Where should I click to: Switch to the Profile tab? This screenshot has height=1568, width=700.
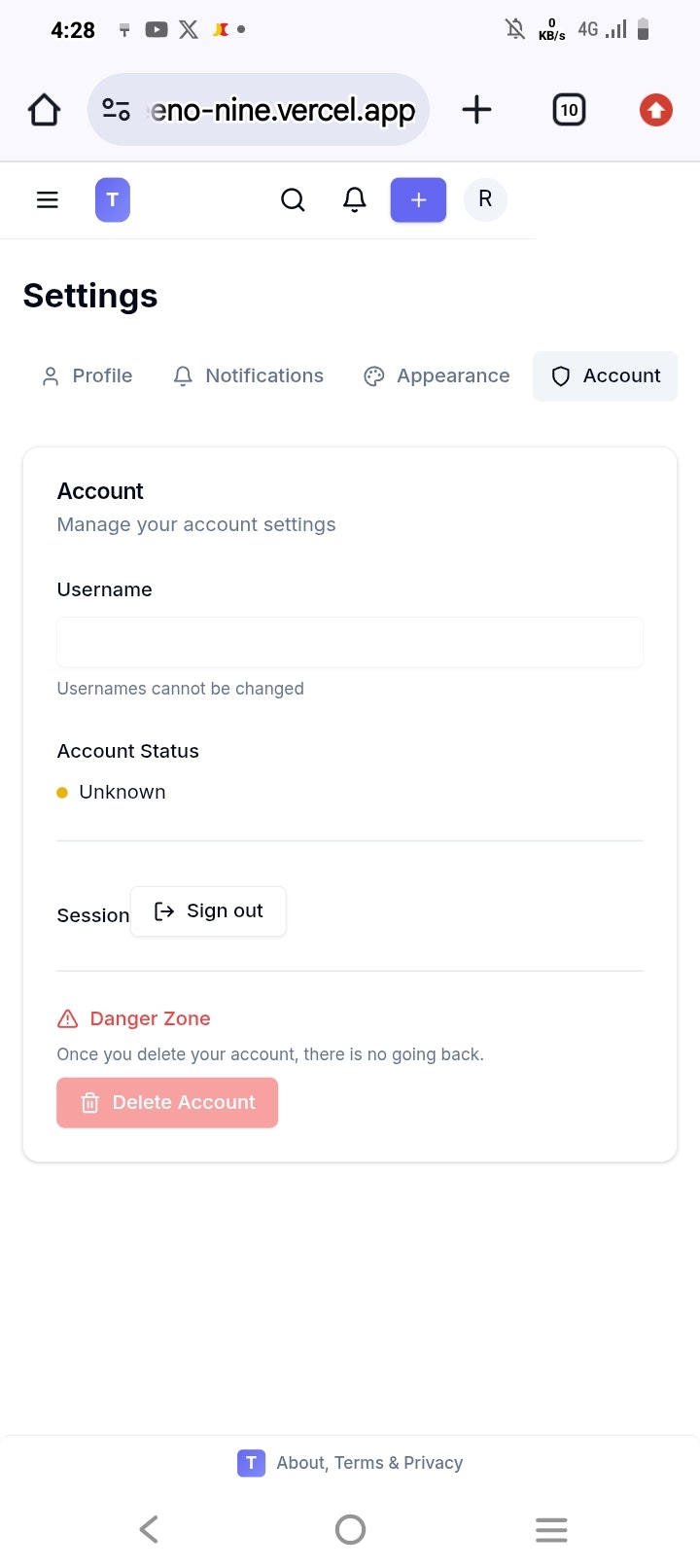(x=87, y=375)
